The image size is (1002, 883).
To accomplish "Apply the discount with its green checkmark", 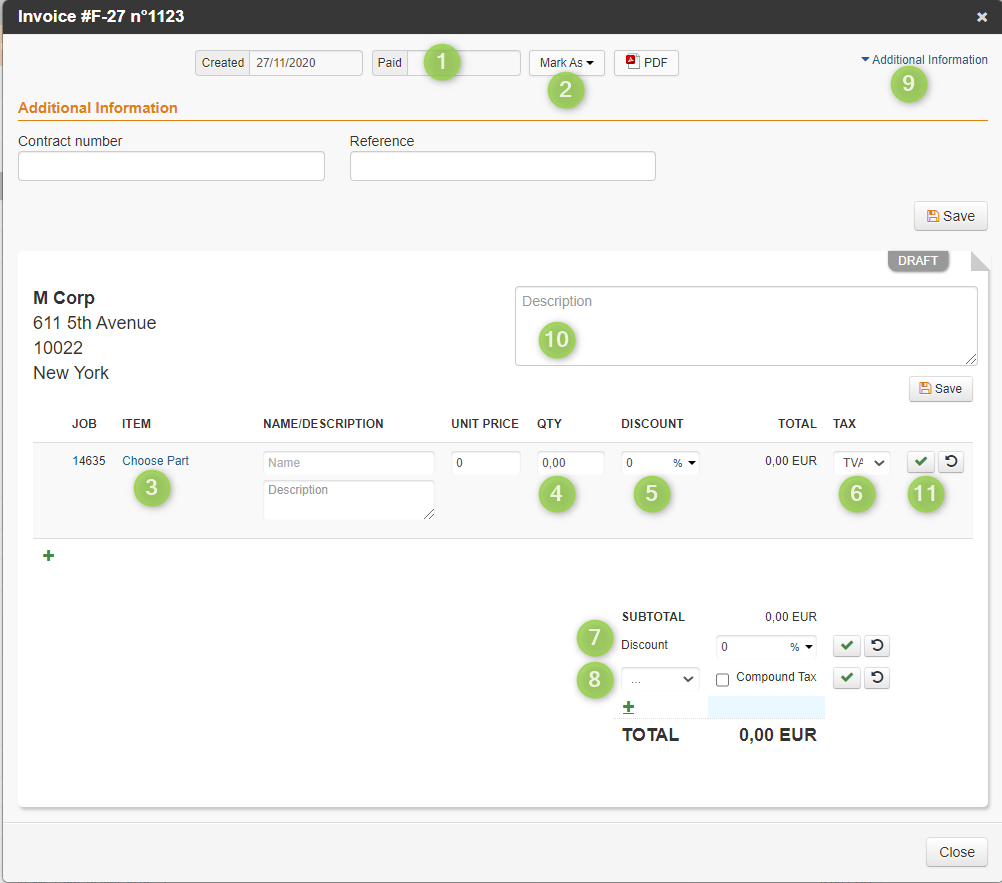I will coord(846,645).
